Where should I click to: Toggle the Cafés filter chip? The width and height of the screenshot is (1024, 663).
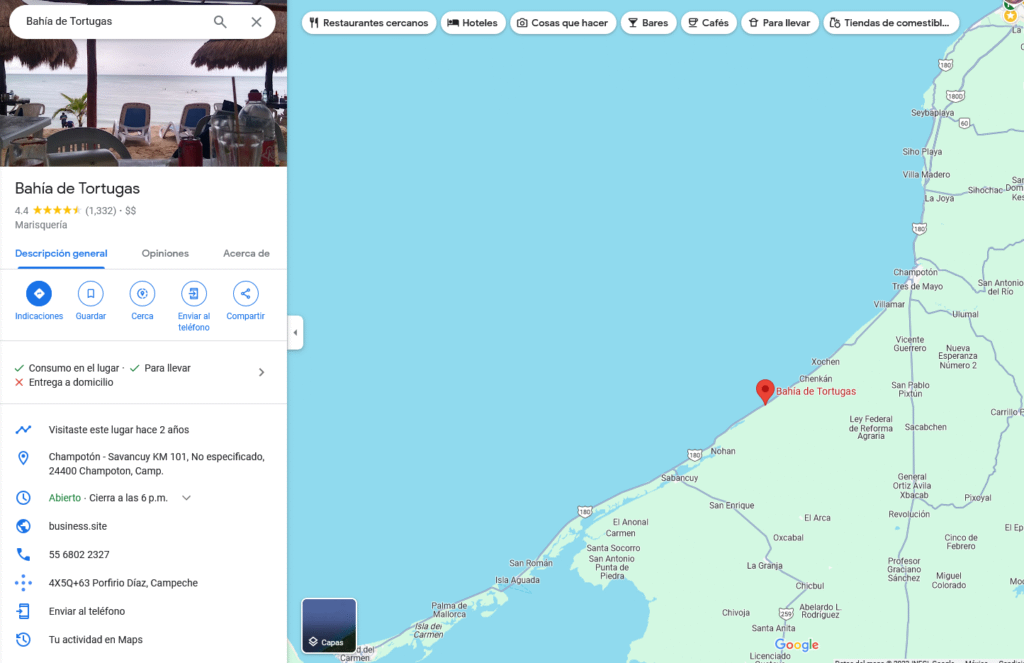point(708,23)
